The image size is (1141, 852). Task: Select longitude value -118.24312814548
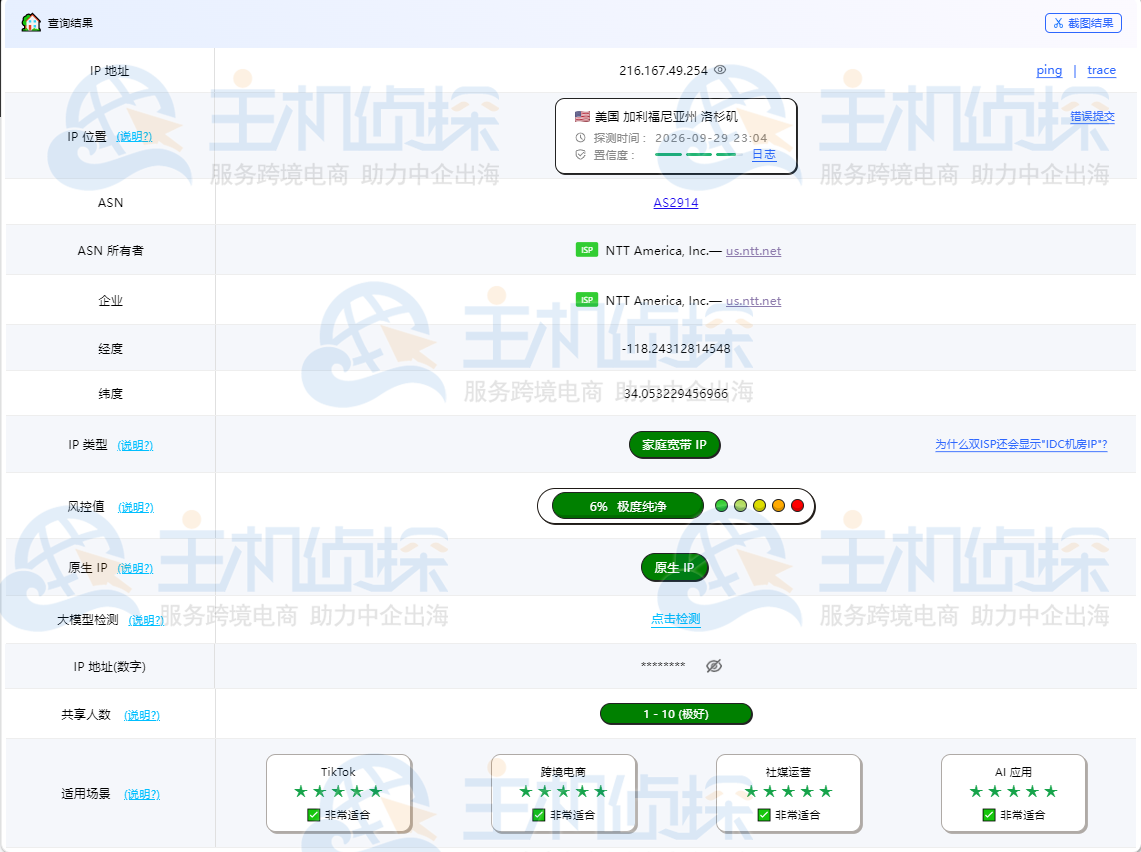(x=676, y=349)
